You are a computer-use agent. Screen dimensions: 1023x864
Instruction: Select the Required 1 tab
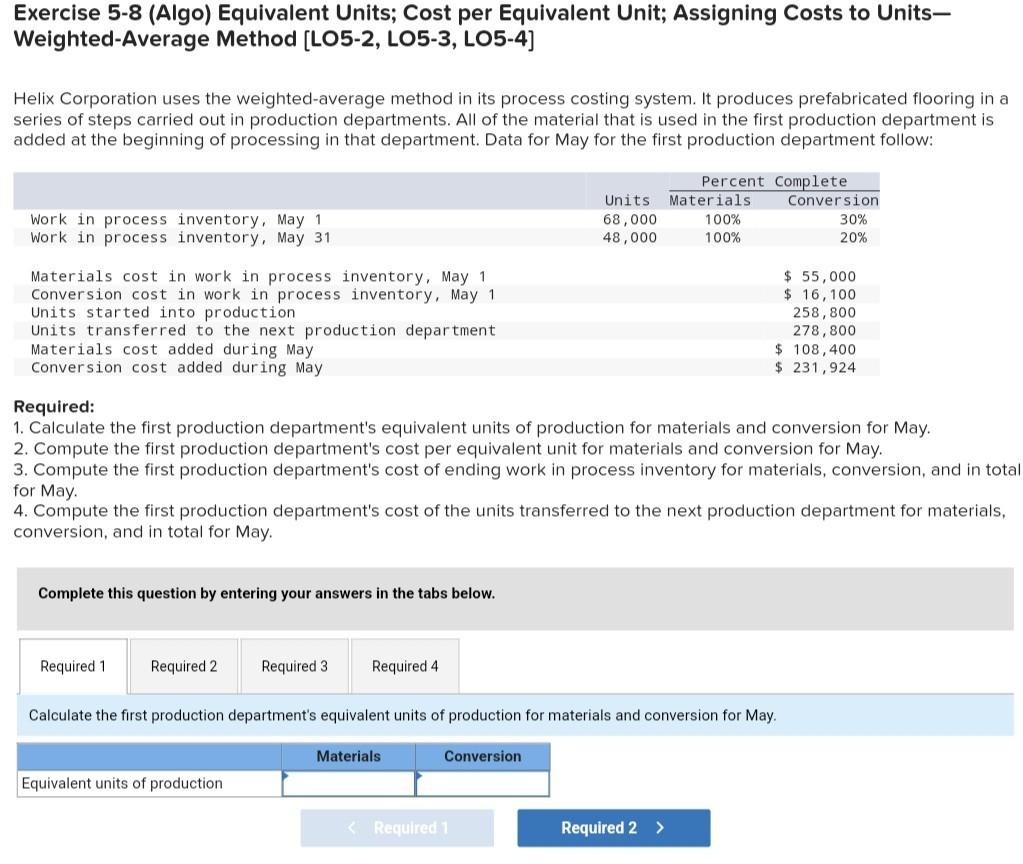(72, 666)
